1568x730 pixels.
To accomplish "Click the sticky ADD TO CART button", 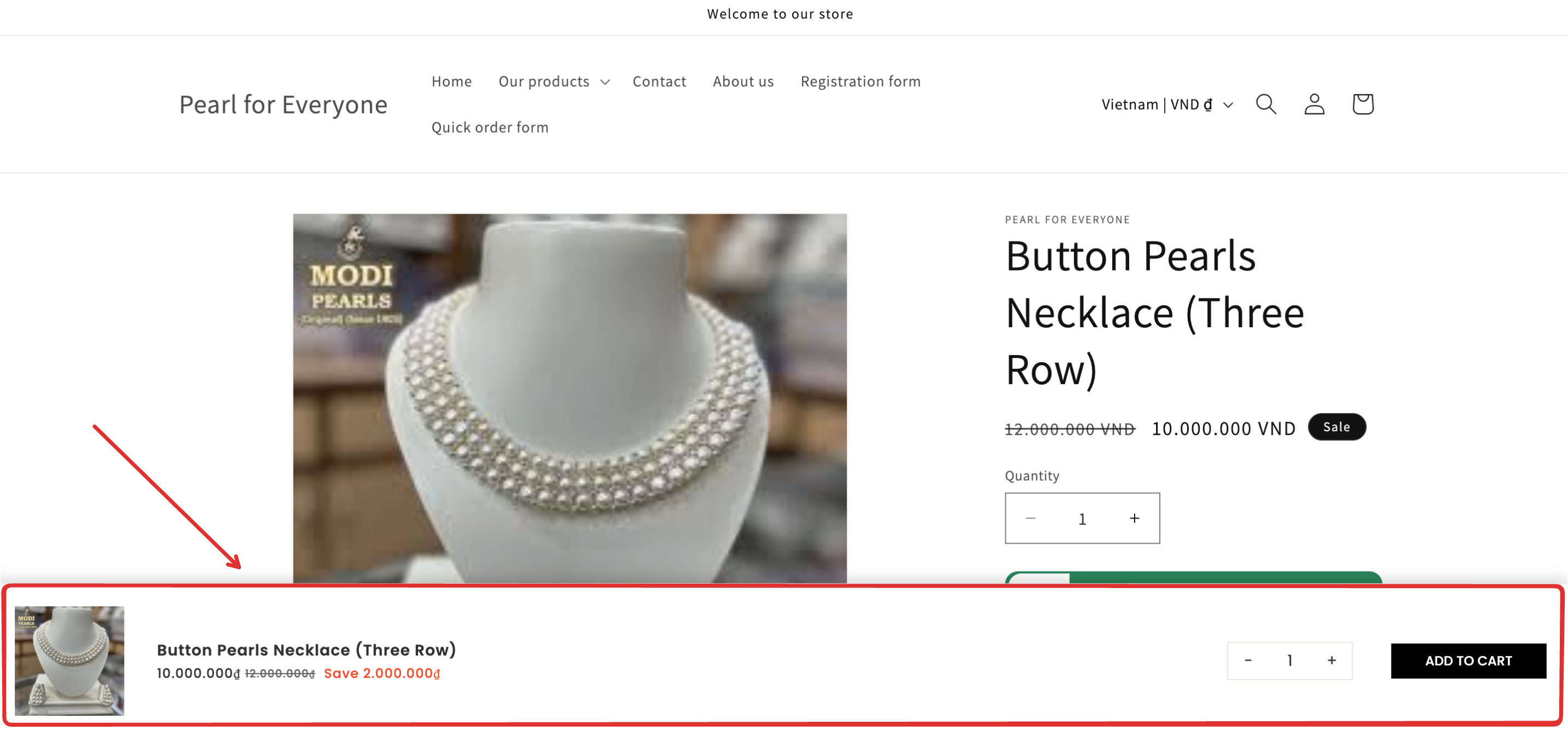I will [1468, 660].
